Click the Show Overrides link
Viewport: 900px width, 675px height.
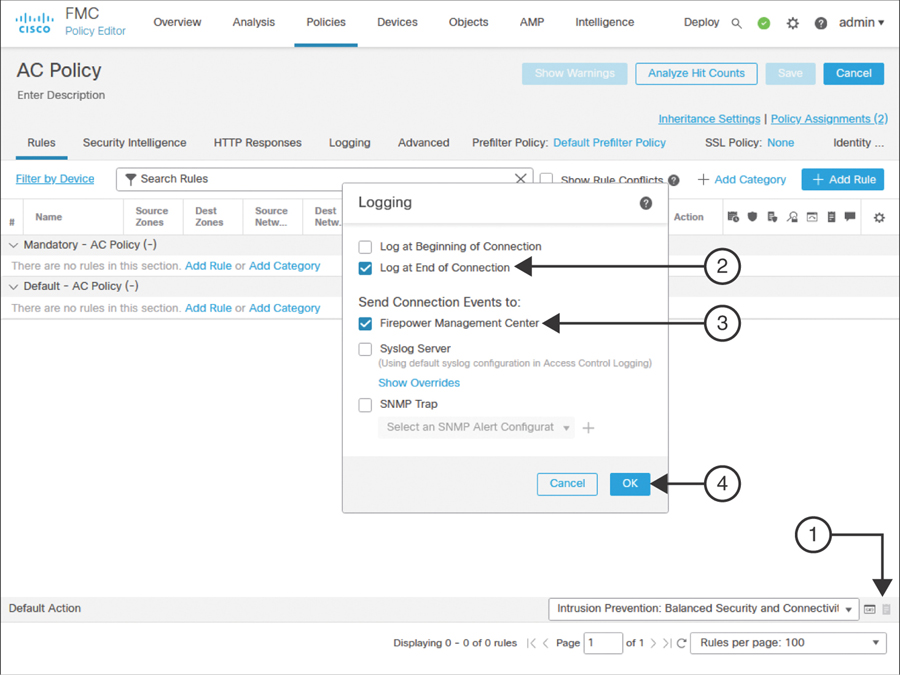point(419,383)
